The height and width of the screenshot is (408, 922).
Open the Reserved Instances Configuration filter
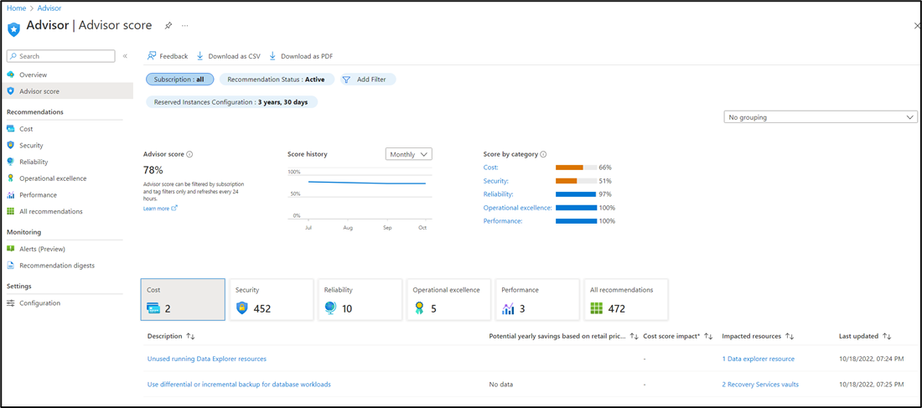[x=232, y=102]
